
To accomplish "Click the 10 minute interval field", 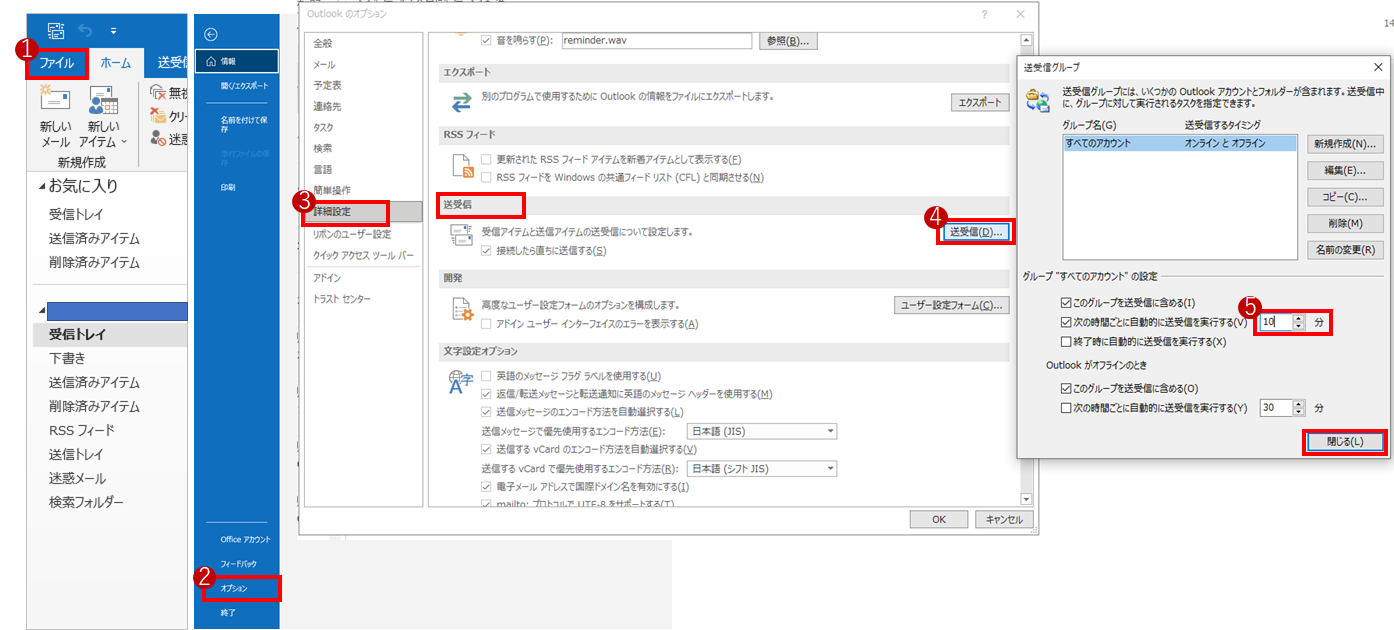I will [1275, 322].
